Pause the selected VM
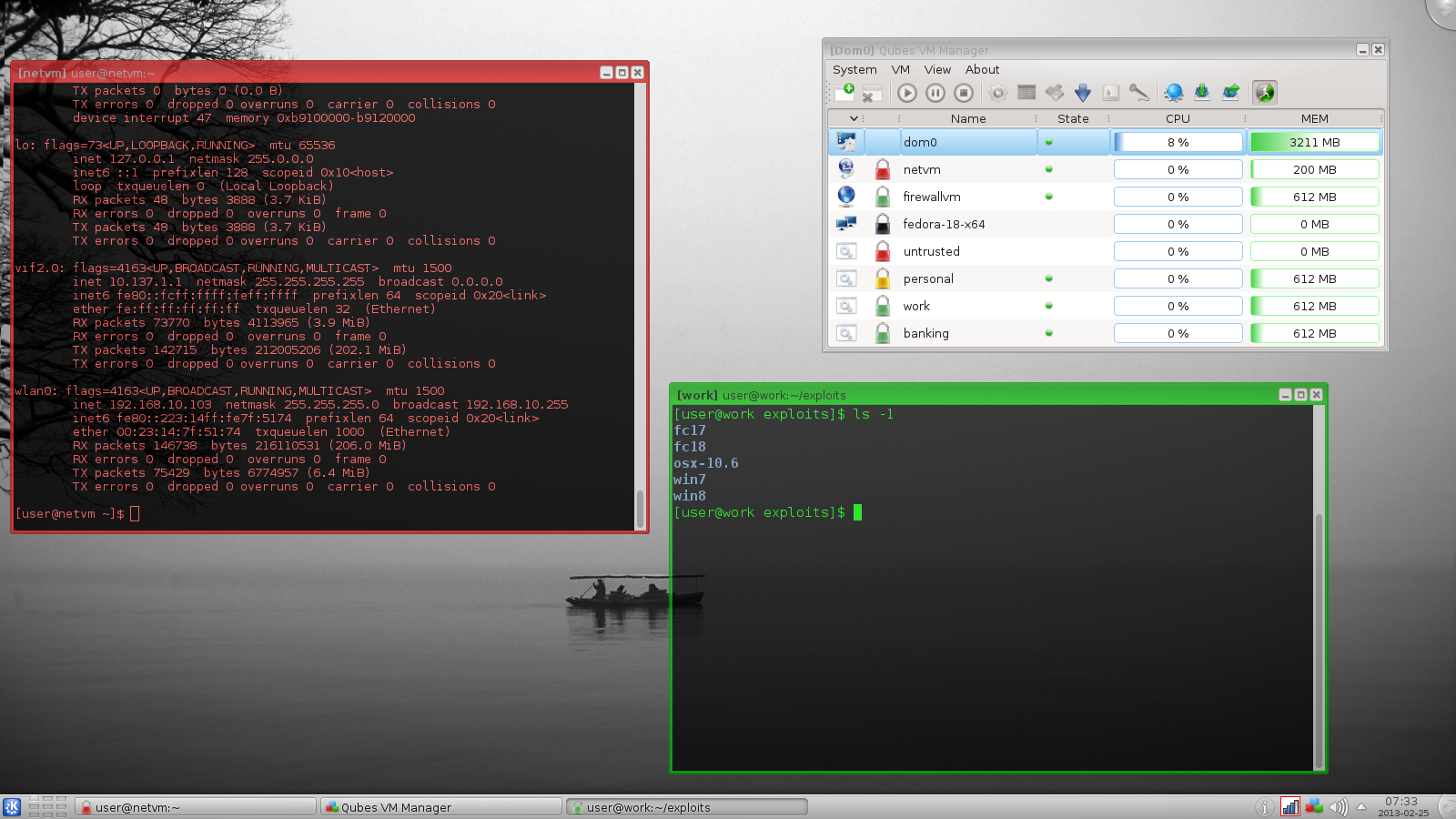The image size is (1456, 819). [x=935, y=93]
